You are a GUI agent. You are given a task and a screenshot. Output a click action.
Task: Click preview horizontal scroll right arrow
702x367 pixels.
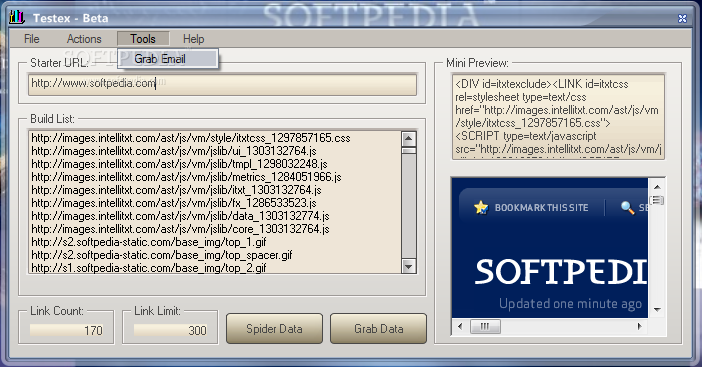point(639,326)
